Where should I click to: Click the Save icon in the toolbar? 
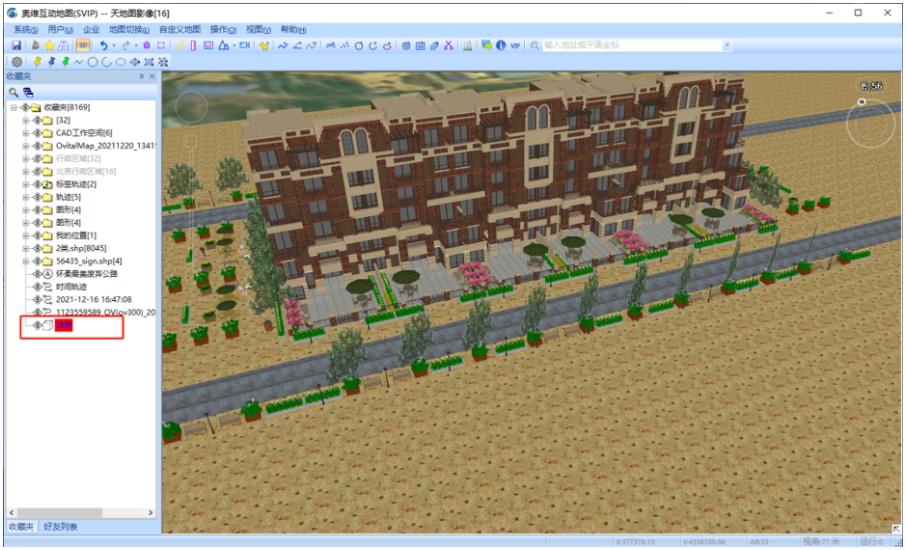point(16,45)
